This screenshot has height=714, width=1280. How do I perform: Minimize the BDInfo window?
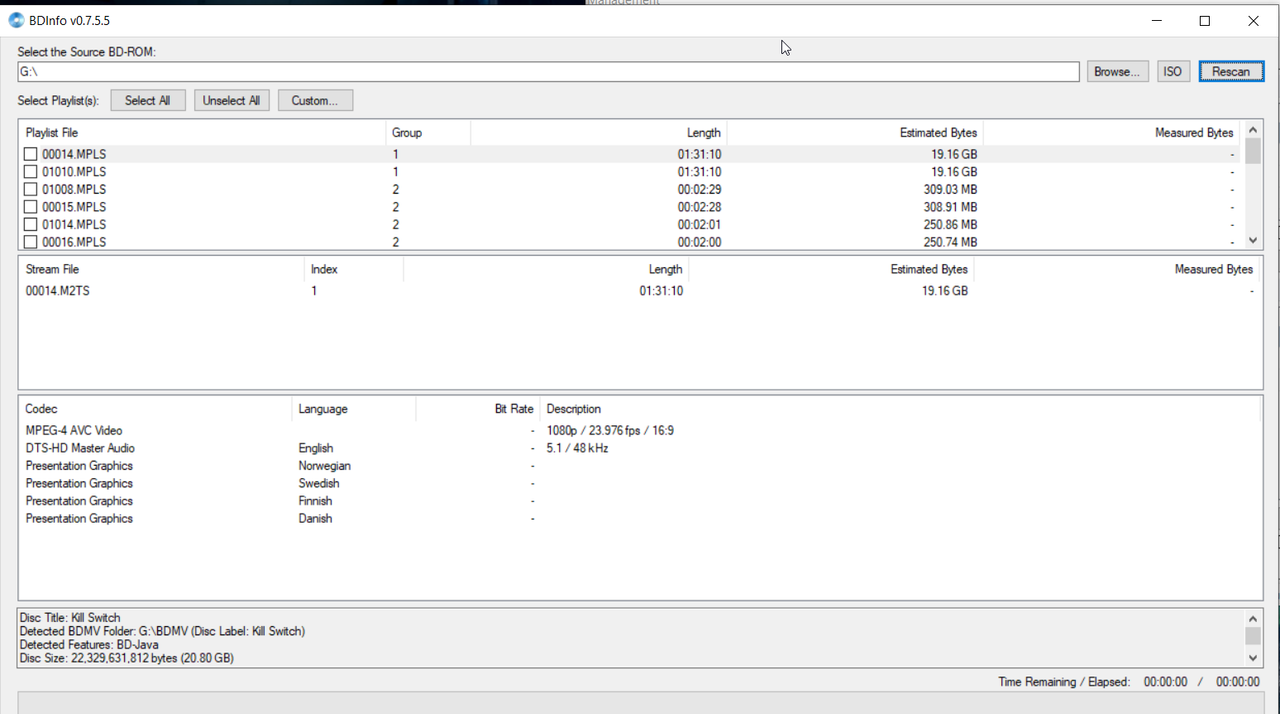pyautogui.click(x=1157, y=20)
